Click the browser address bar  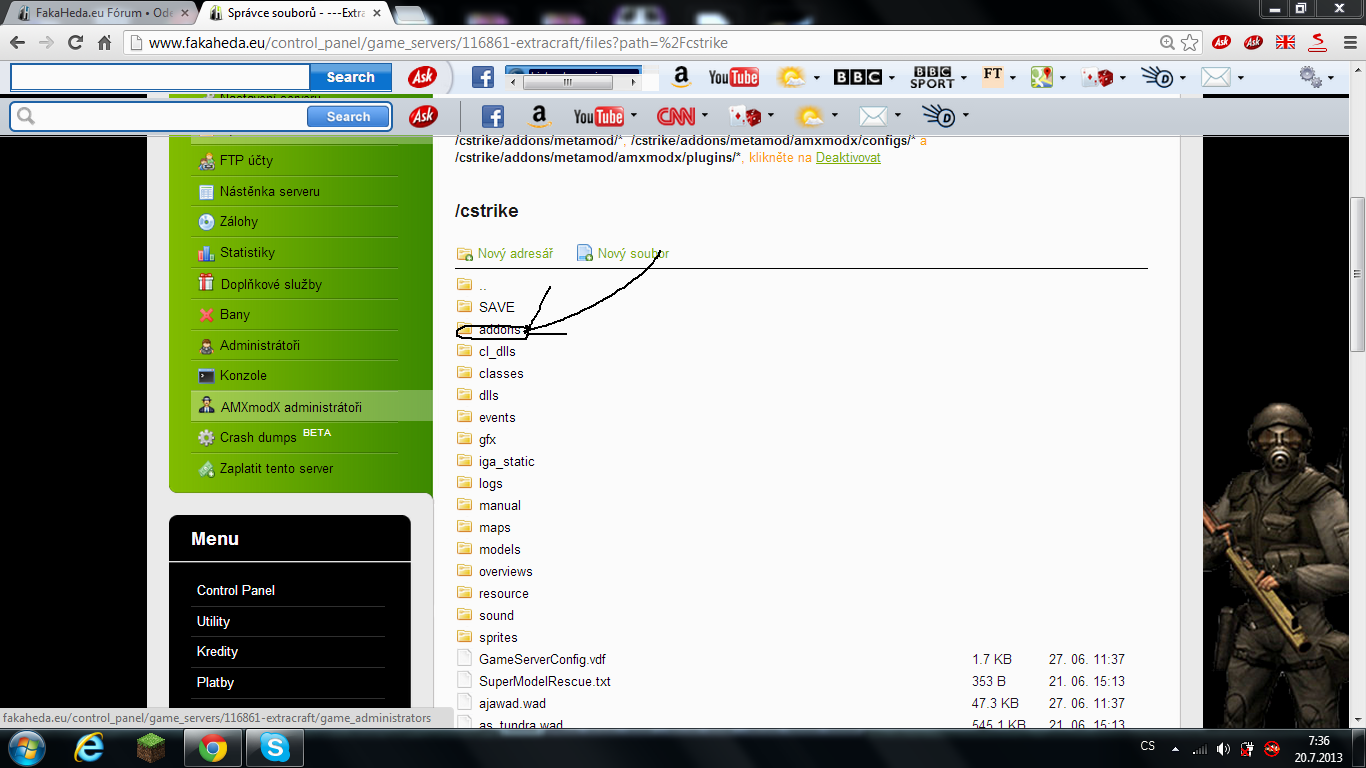point(640,43)
